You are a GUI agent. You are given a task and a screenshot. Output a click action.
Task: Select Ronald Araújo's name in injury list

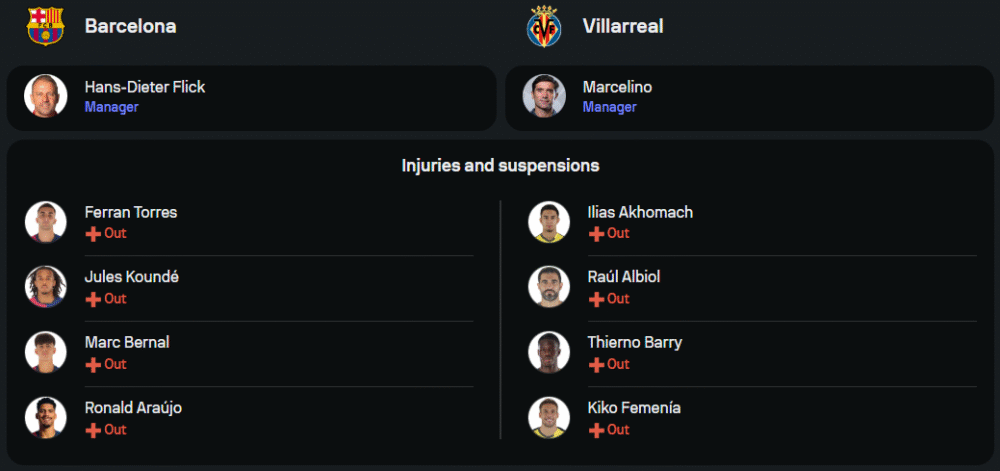pyautogui.click(x=133, y=408)
